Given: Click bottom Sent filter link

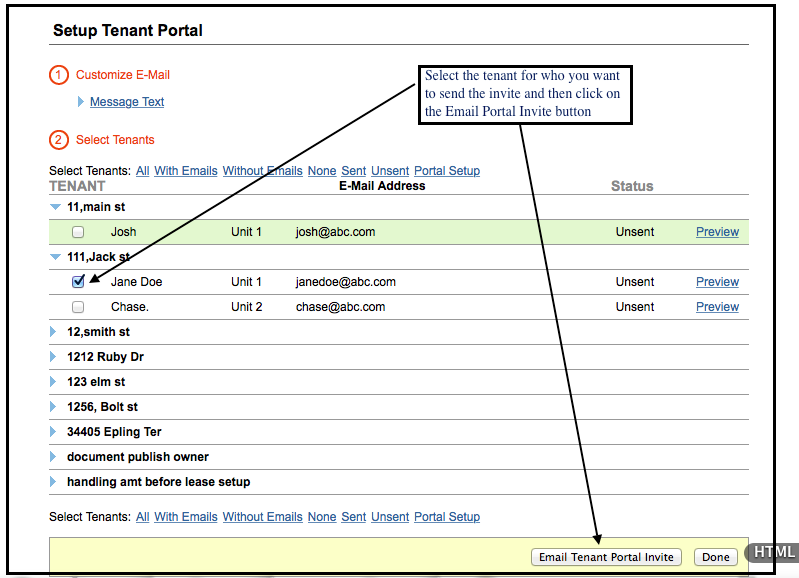Looking at the screenshot, I should tap(354, 517).
